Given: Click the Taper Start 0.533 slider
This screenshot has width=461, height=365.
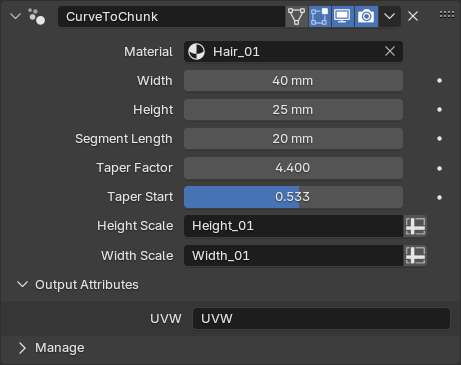Looking at the screenshot, I should point(293,197).
